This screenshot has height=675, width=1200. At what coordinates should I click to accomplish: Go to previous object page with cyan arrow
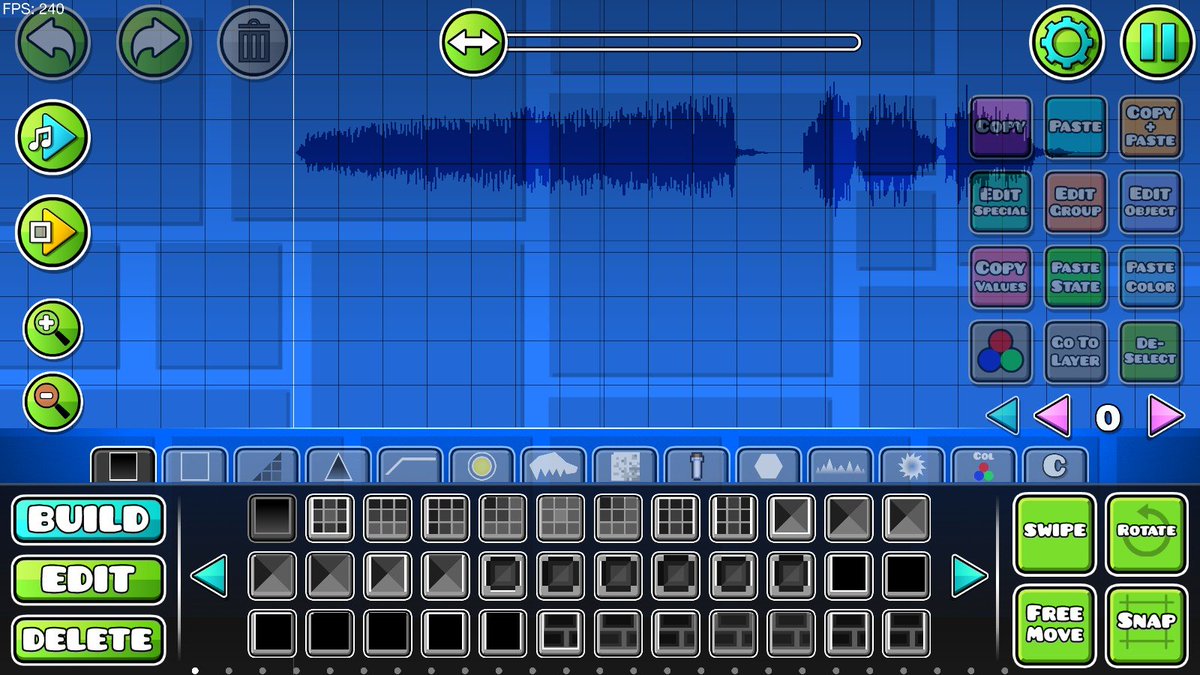(209, 576)
